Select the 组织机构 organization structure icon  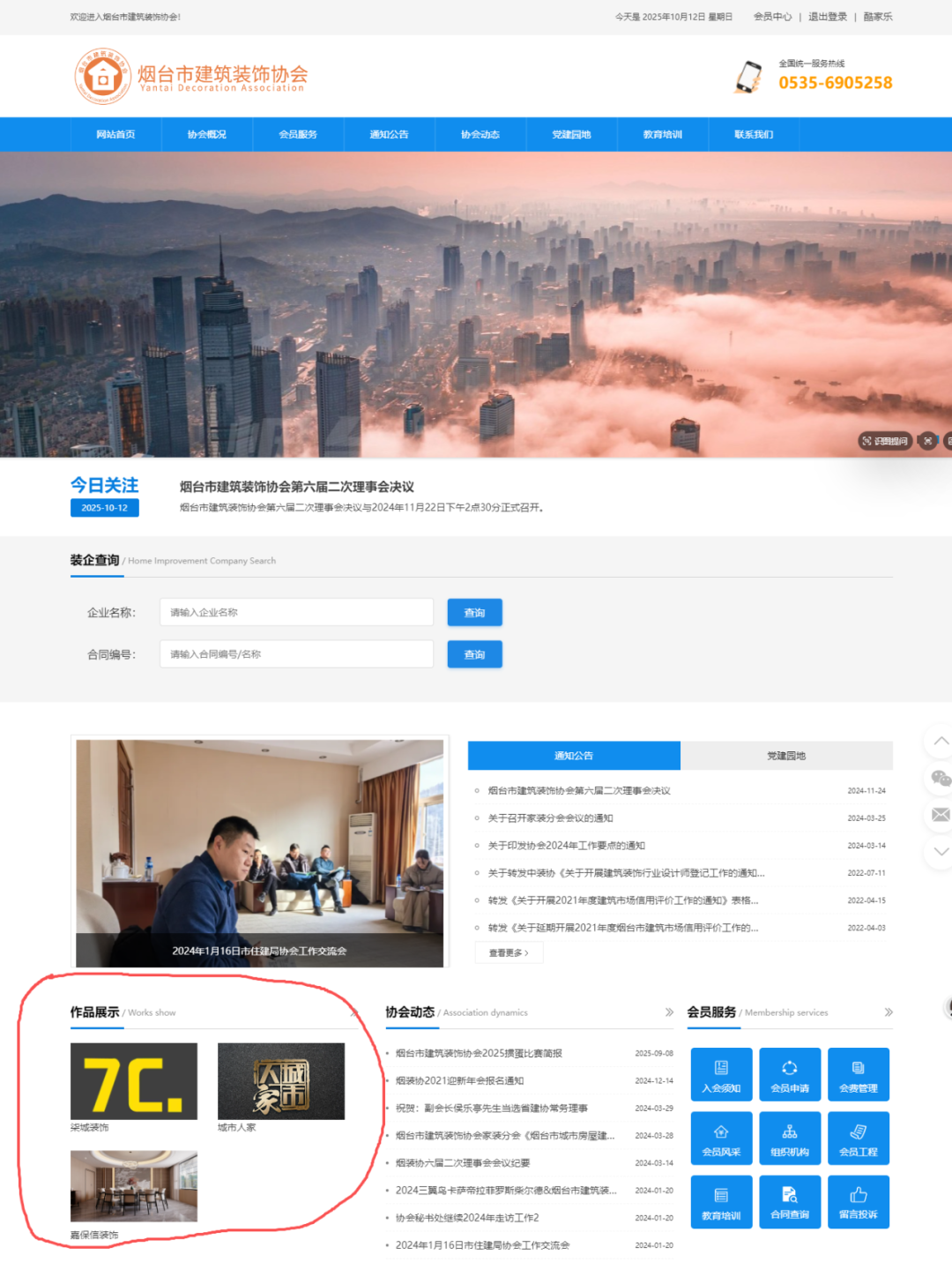coord(789,1138)
